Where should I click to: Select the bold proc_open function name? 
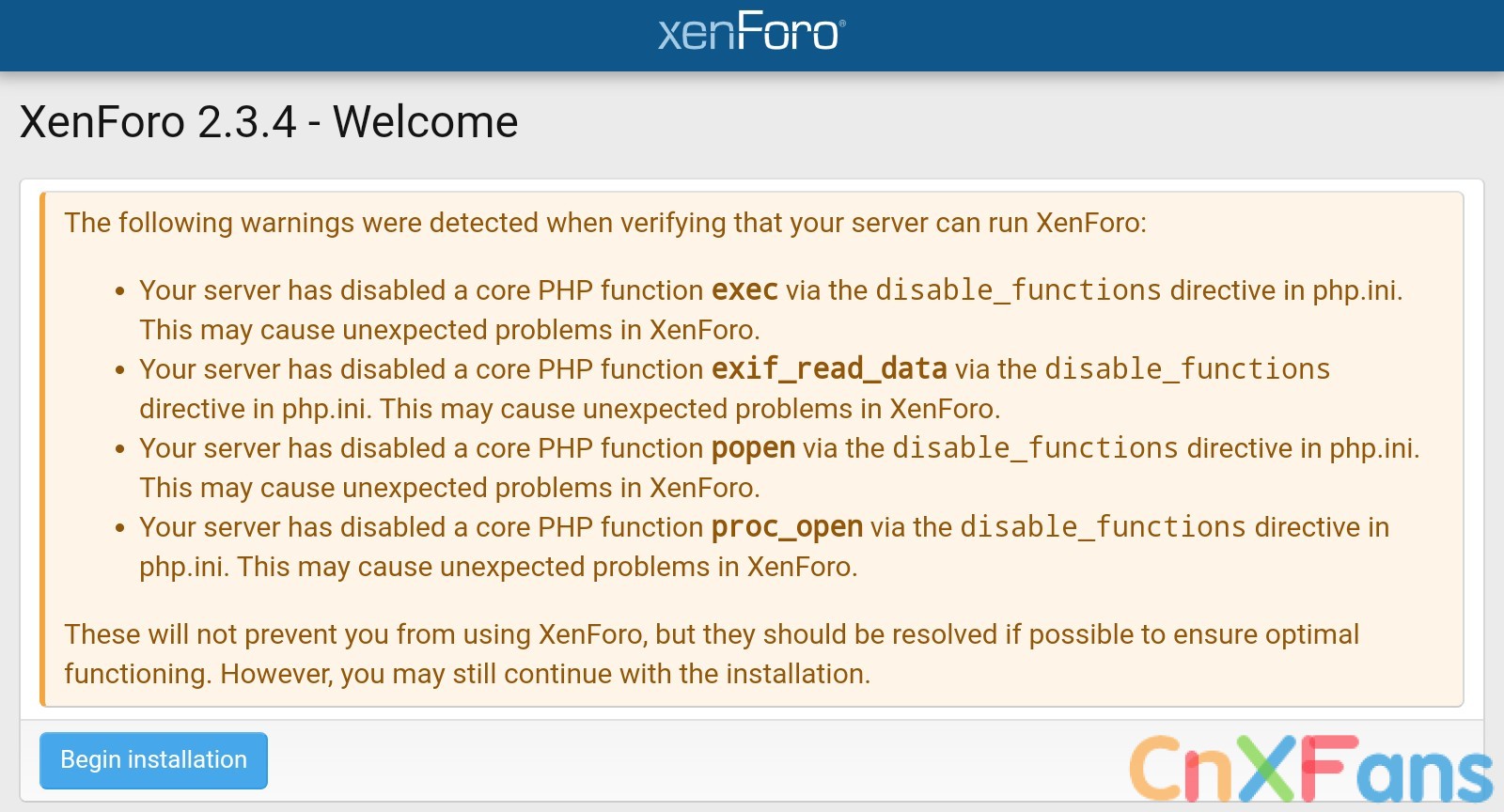click(787, 527)
